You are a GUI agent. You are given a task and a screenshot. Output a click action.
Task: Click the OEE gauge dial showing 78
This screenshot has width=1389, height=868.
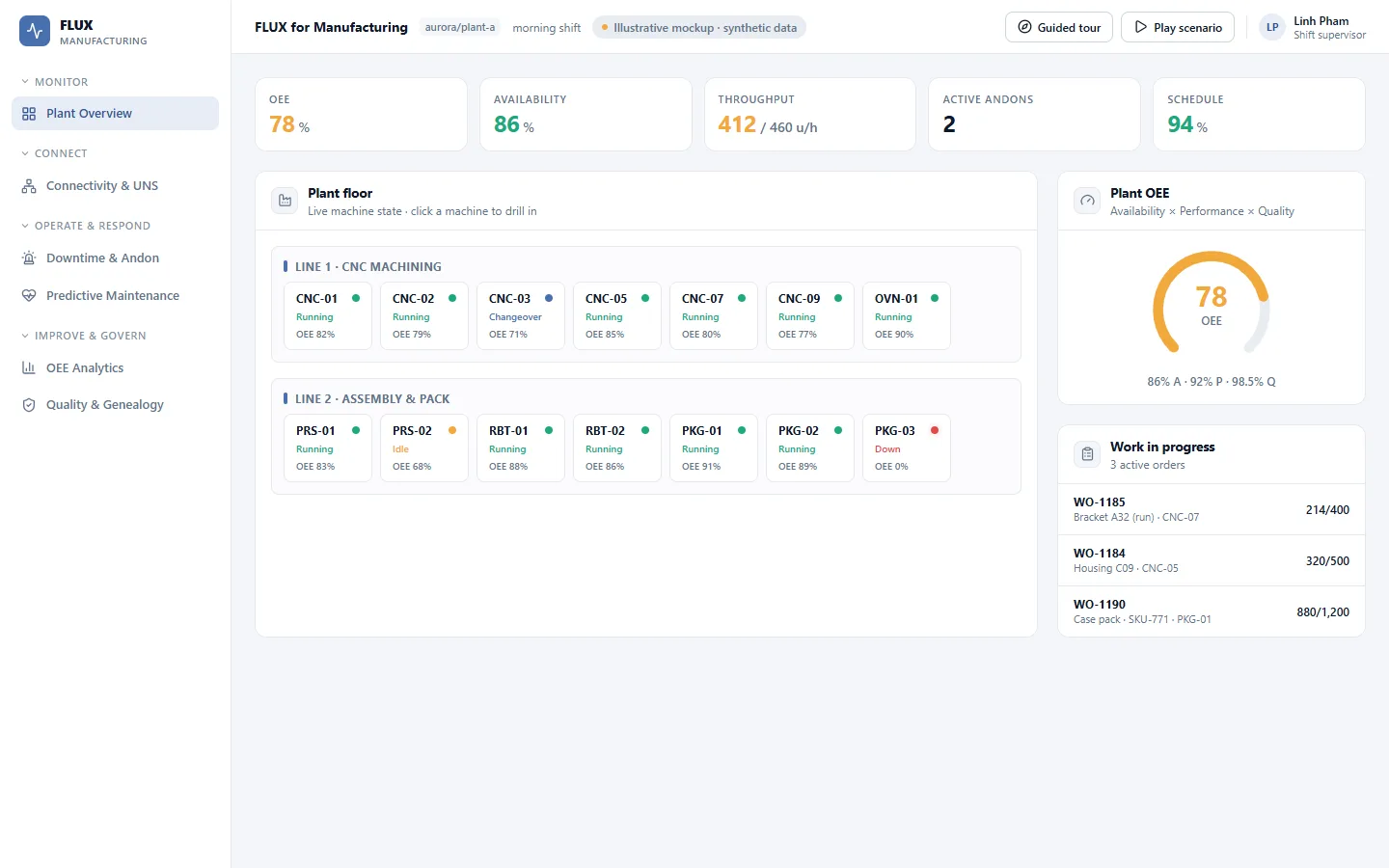click(1212, 303)
